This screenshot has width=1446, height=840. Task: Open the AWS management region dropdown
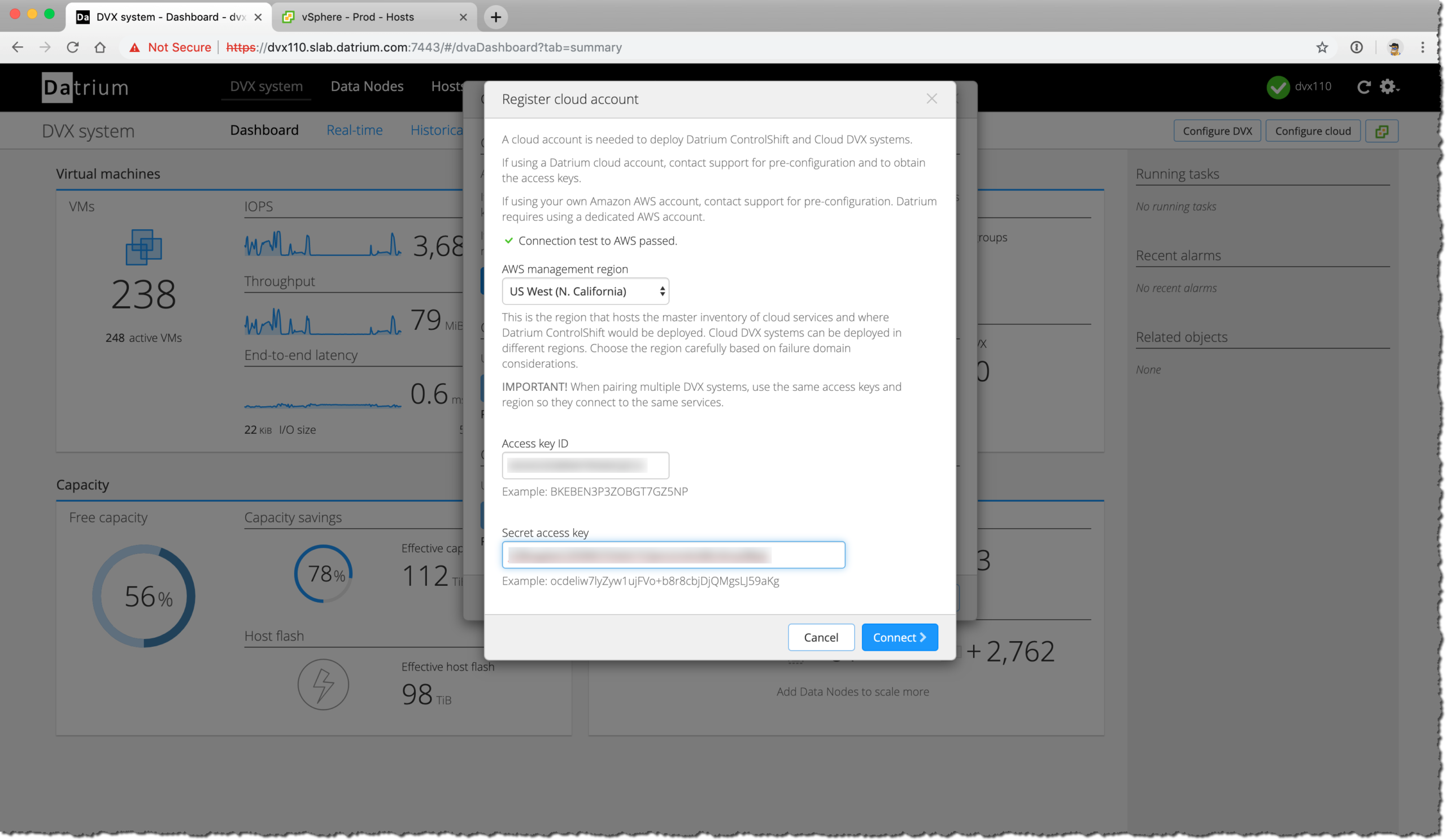(585, 291)
